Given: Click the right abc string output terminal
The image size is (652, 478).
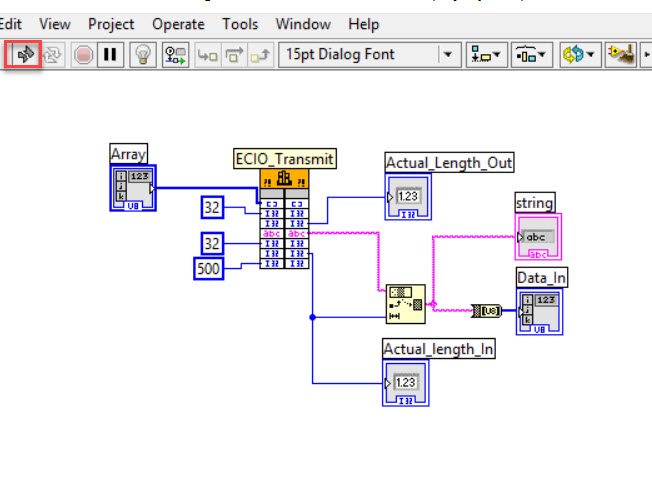Looking at the screenshot, I should point(297,234).
